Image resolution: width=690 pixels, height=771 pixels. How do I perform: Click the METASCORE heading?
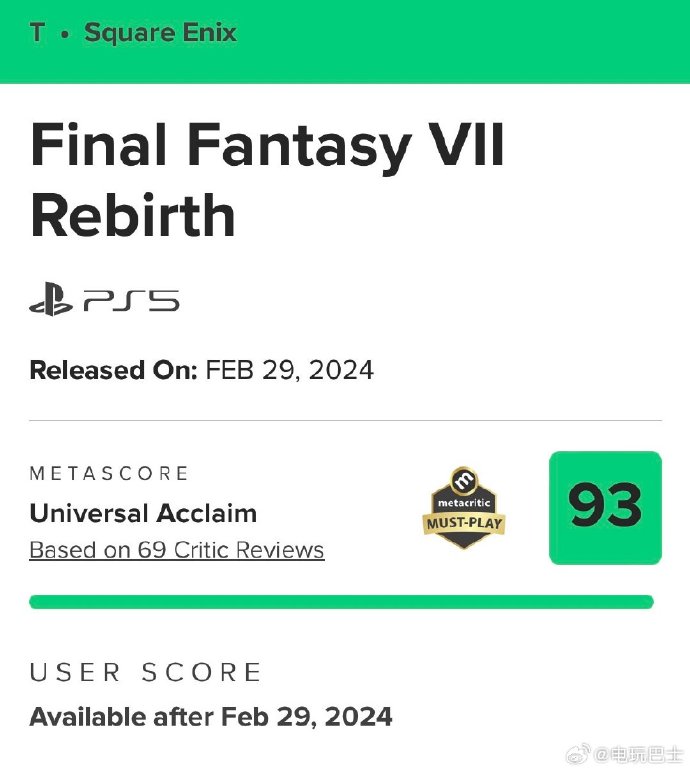(x=109, y=474)
